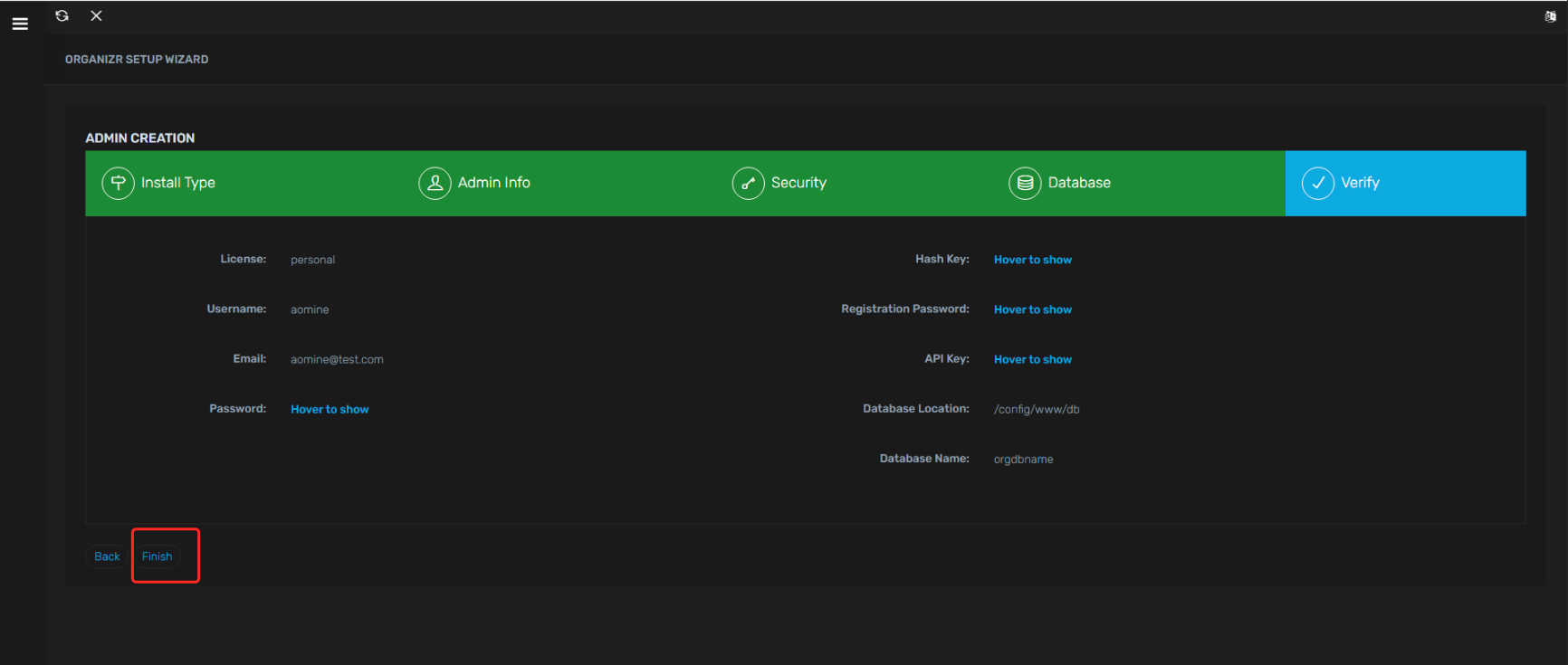Click the X close-tab icon in top bar

click(96, 15)
